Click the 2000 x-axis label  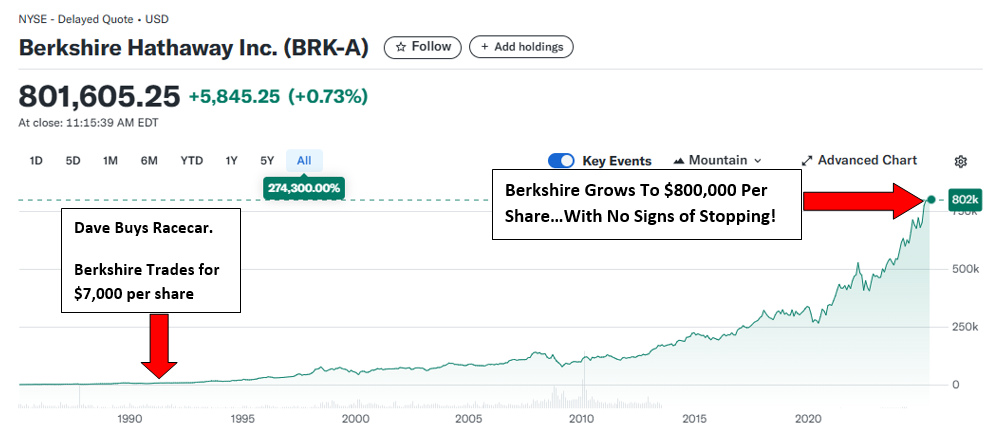pos(355,419)
